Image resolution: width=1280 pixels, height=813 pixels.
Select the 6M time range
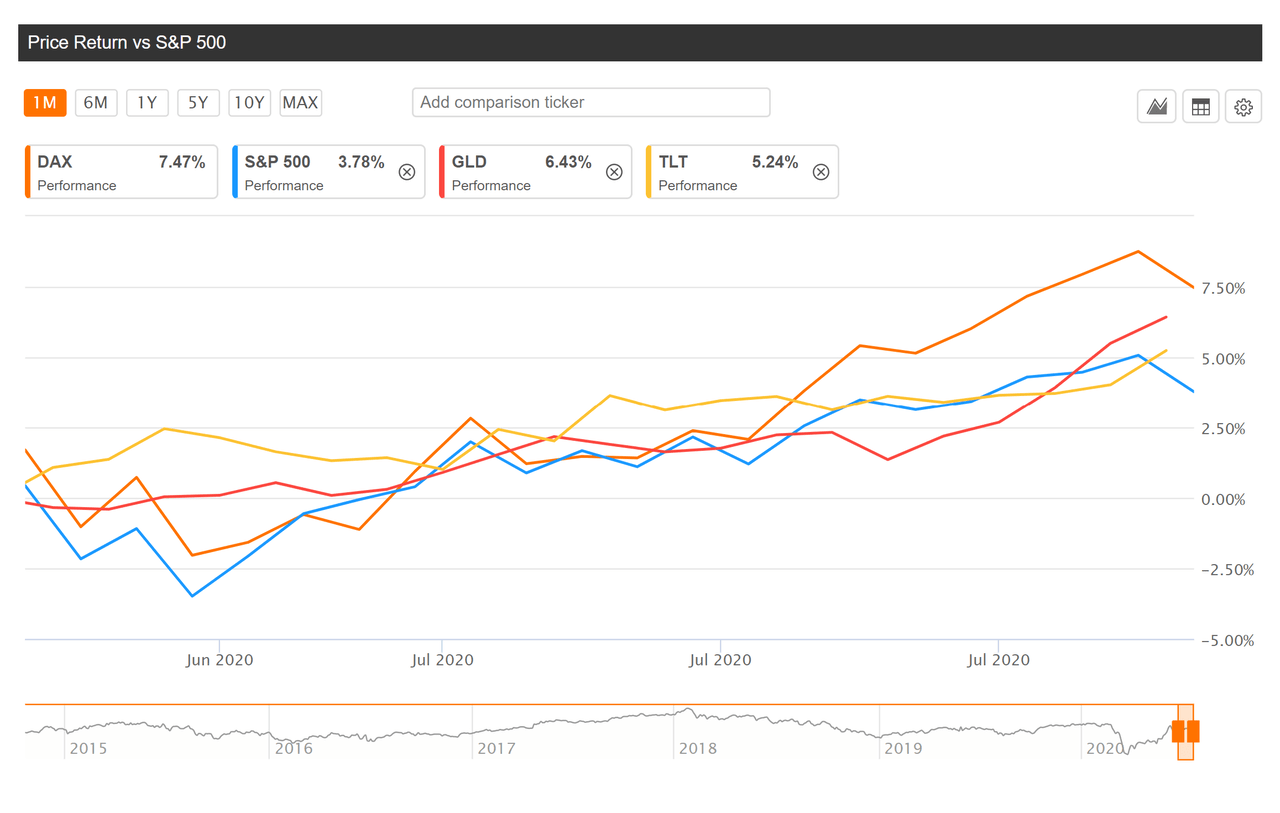pyautogui.click(x=96, y=102)
